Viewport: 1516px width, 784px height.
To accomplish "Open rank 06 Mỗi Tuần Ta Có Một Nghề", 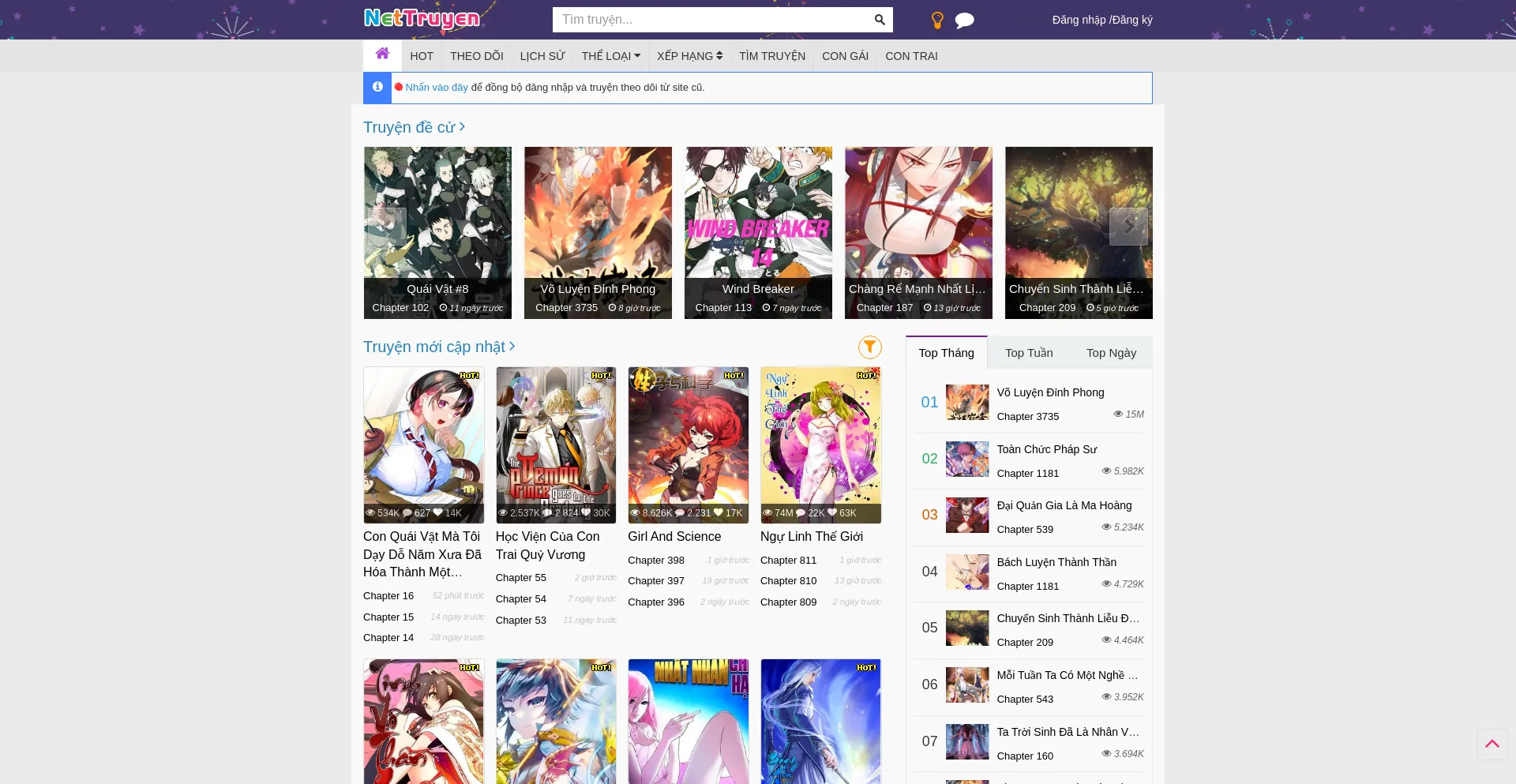I will [x=1068, y=675].
